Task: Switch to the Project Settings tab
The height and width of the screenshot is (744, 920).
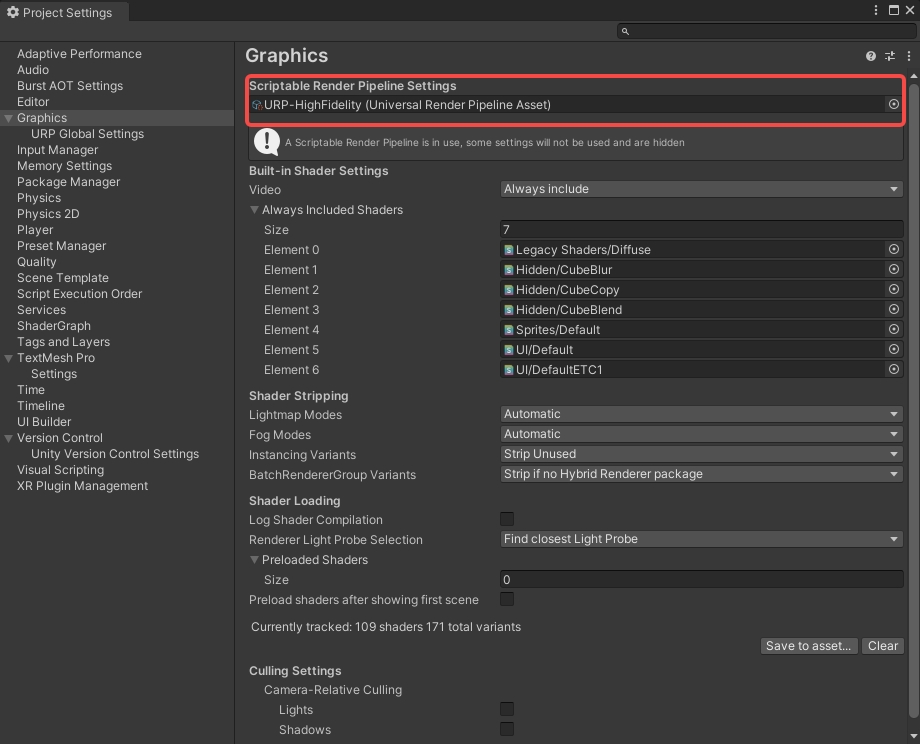Action: 62,12
